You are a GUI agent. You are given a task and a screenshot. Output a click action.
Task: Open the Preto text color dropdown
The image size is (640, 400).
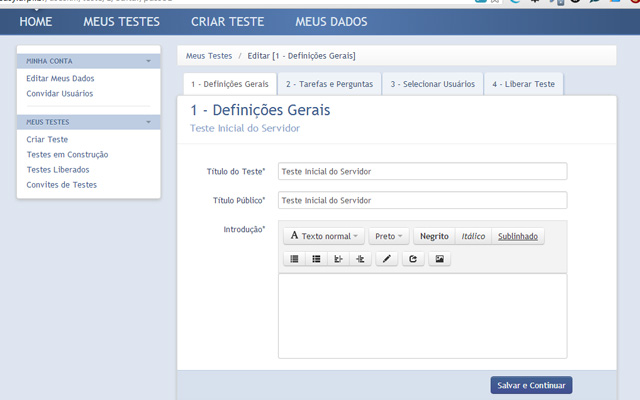[389, 236]
